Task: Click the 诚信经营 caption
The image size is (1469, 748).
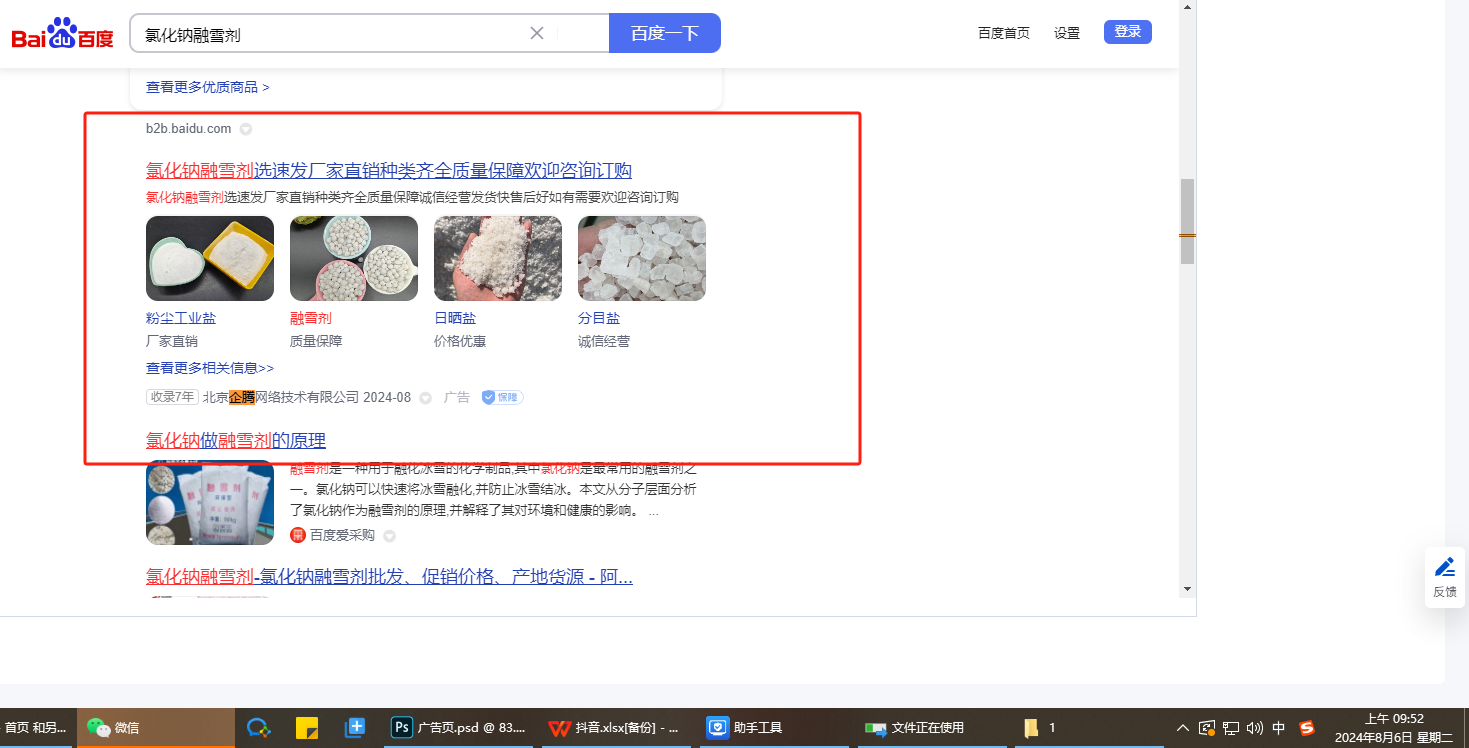Action: click(604, 341)
